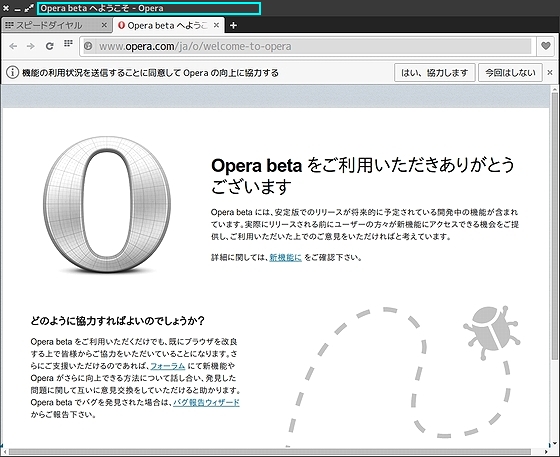Click the はい、協力します button
Viewport: 560px width, 457px height.
[x=434, y=72]
